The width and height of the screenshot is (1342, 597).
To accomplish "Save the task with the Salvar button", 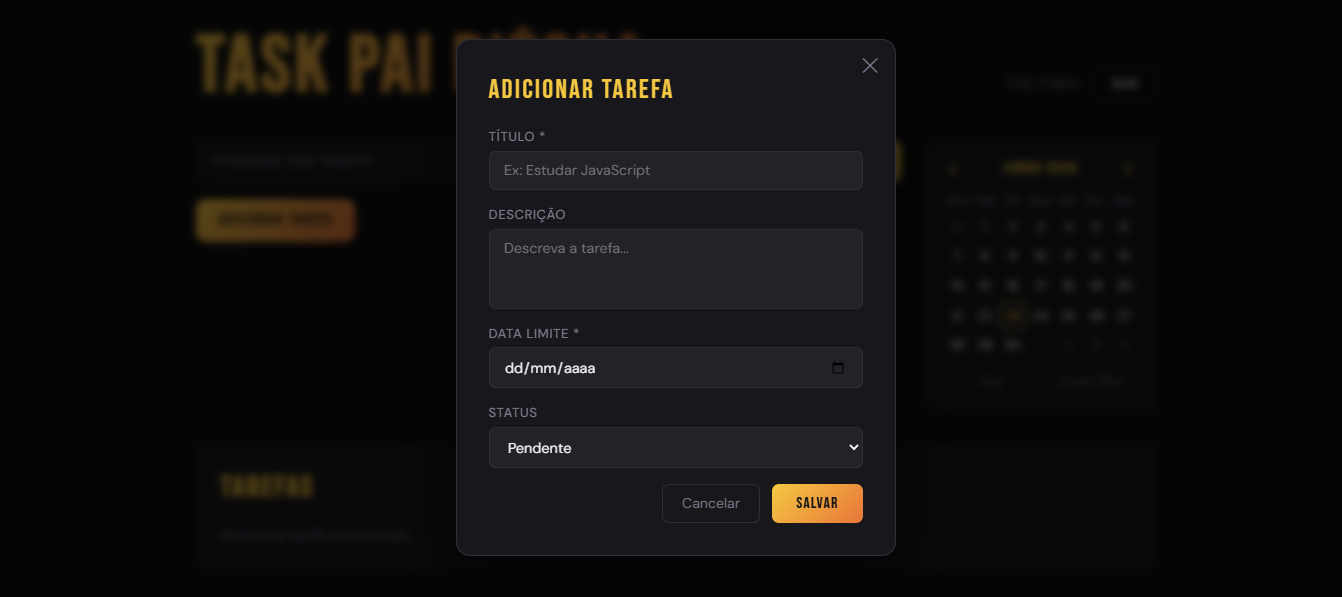I will 817,504.
